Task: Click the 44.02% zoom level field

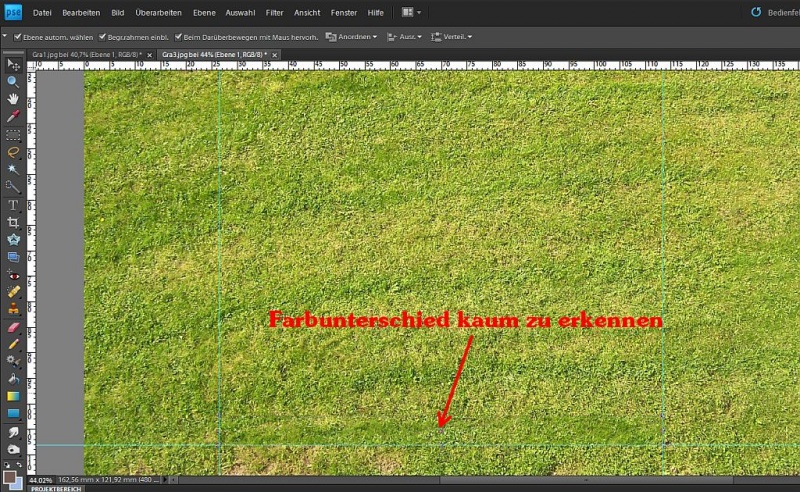Action: coord(41,480)
